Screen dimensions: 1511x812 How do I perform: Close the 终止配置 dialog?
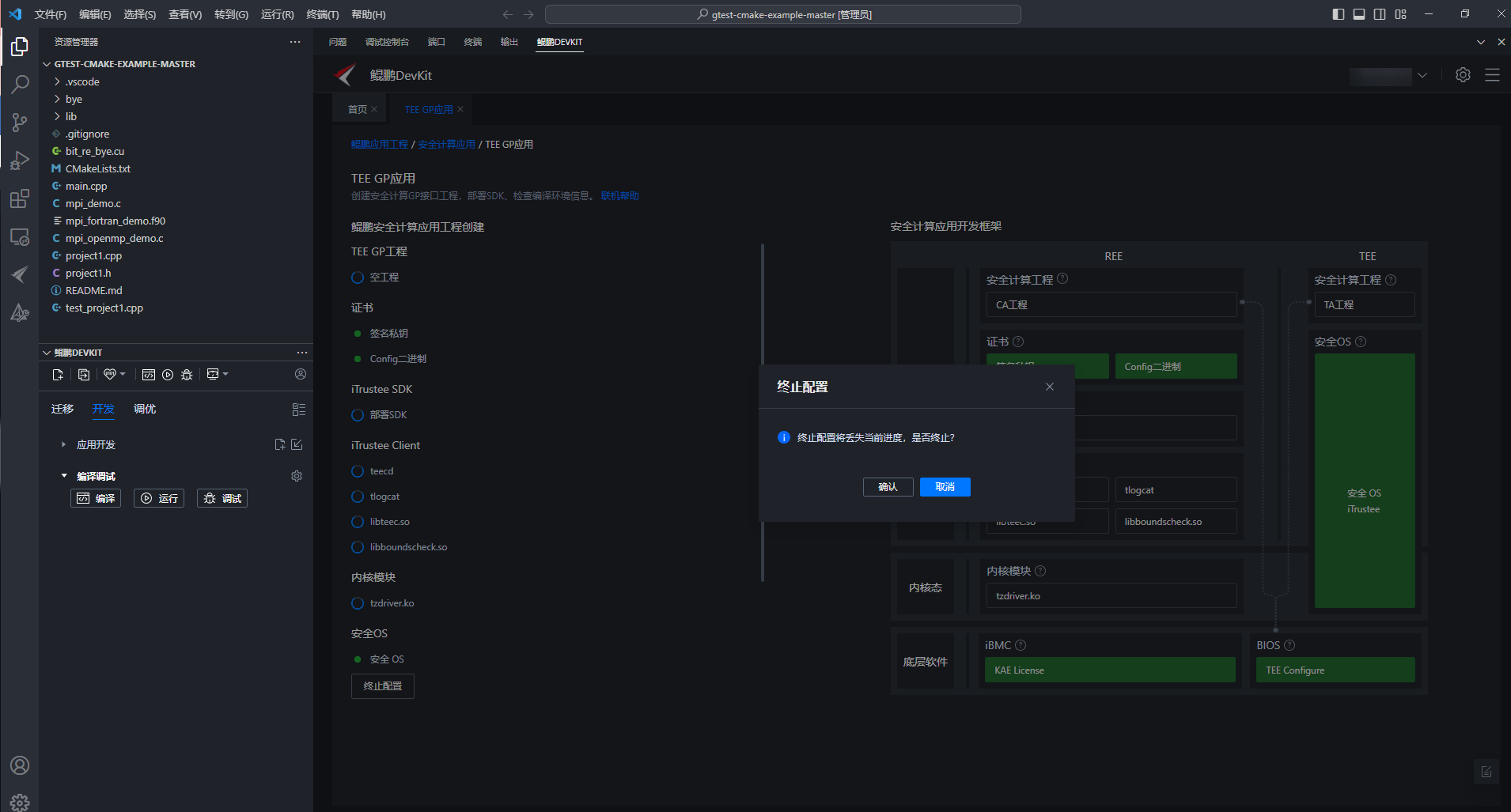(x=1050, y=387)
